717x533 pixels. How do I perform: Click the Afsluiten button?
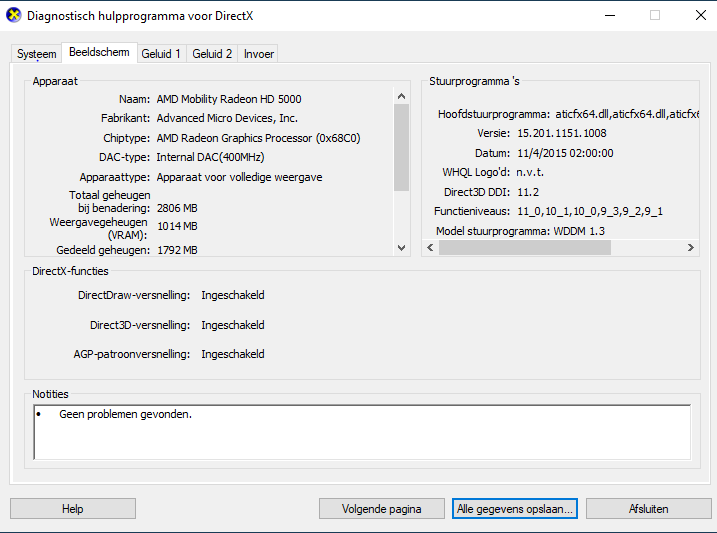[648, 509]
